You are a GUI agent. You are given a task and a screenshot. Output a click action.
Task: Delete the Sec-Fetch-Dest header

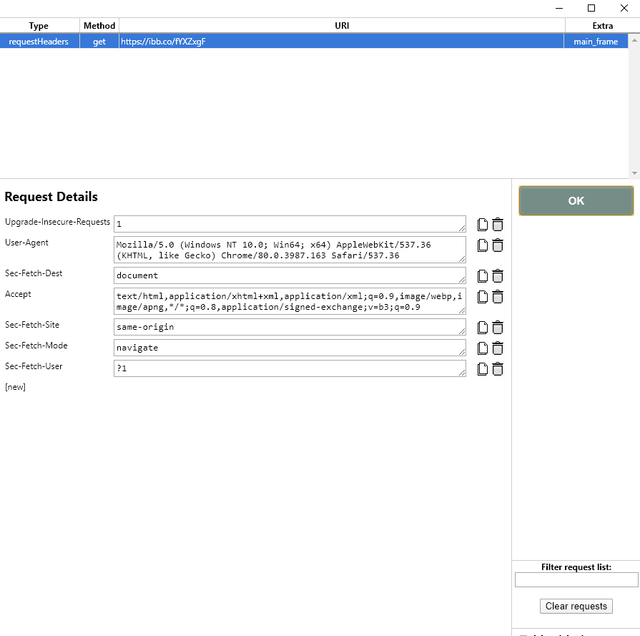(x=497, y=276)
